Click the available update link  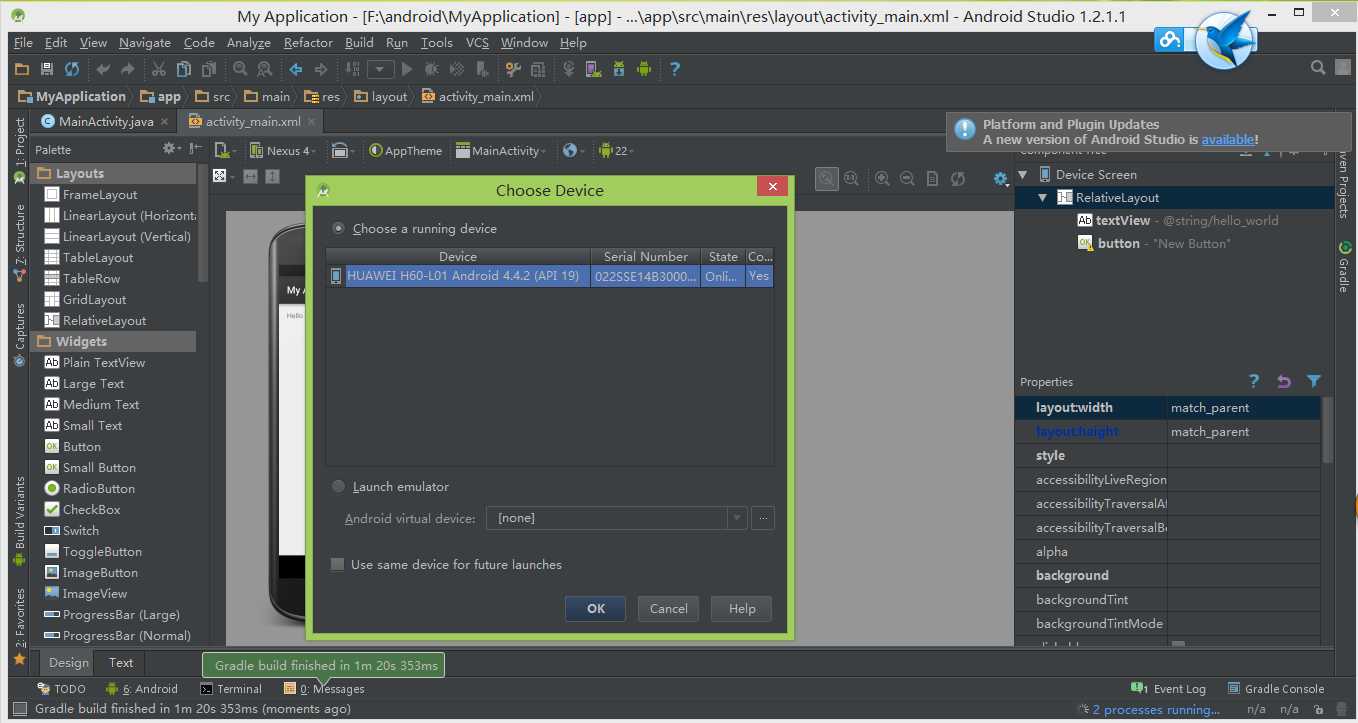[1227, 139]
